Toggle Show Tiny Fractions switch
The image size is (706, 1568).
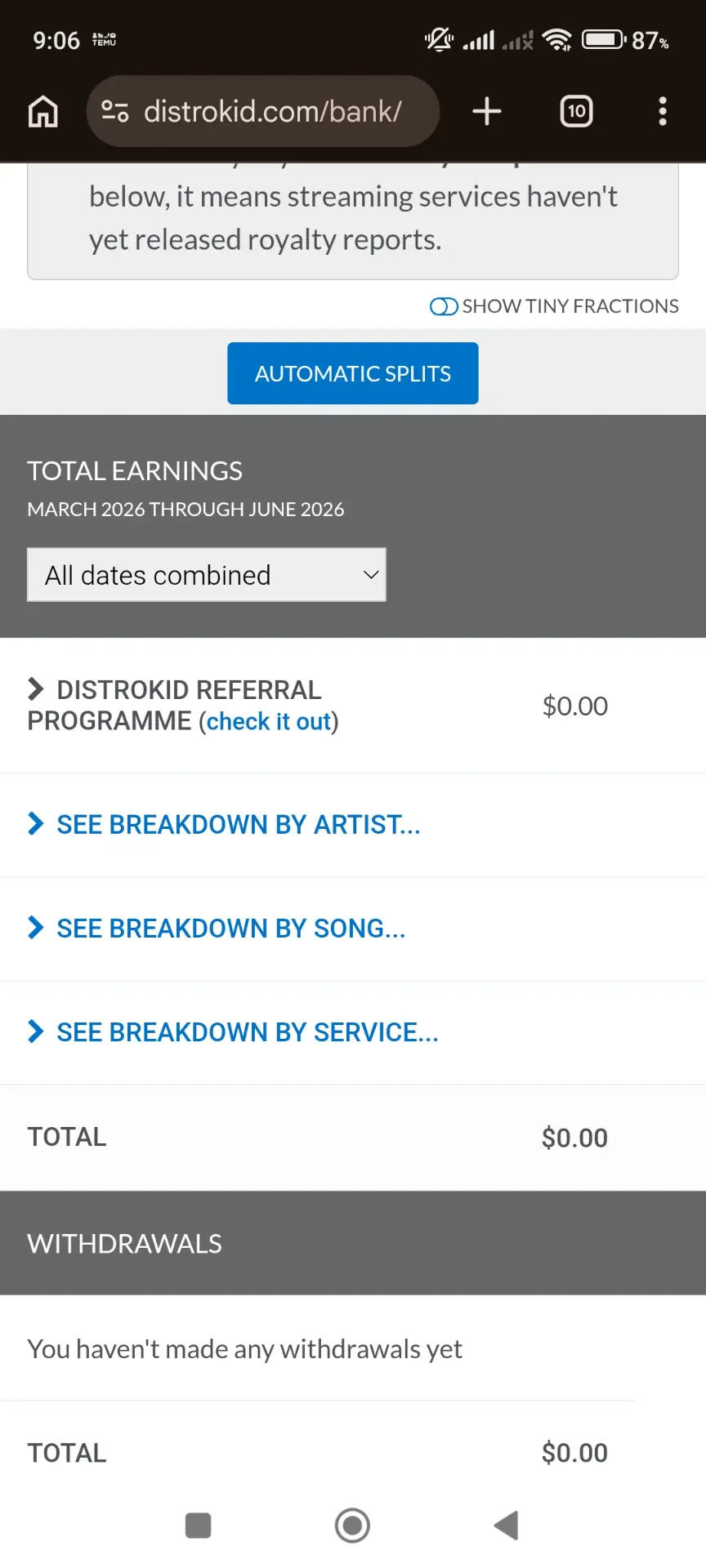coord(444,306)
